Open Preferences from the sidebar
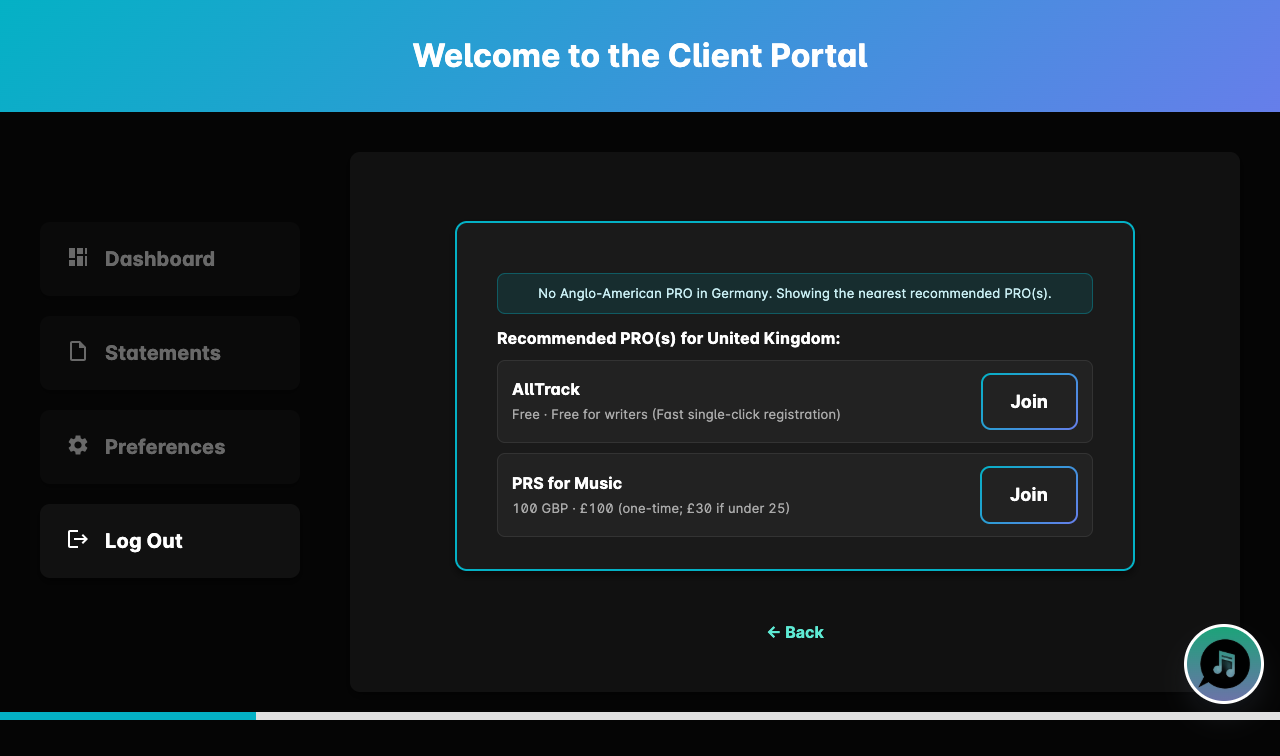This screenshot has width=1280, height=756. 170,447
